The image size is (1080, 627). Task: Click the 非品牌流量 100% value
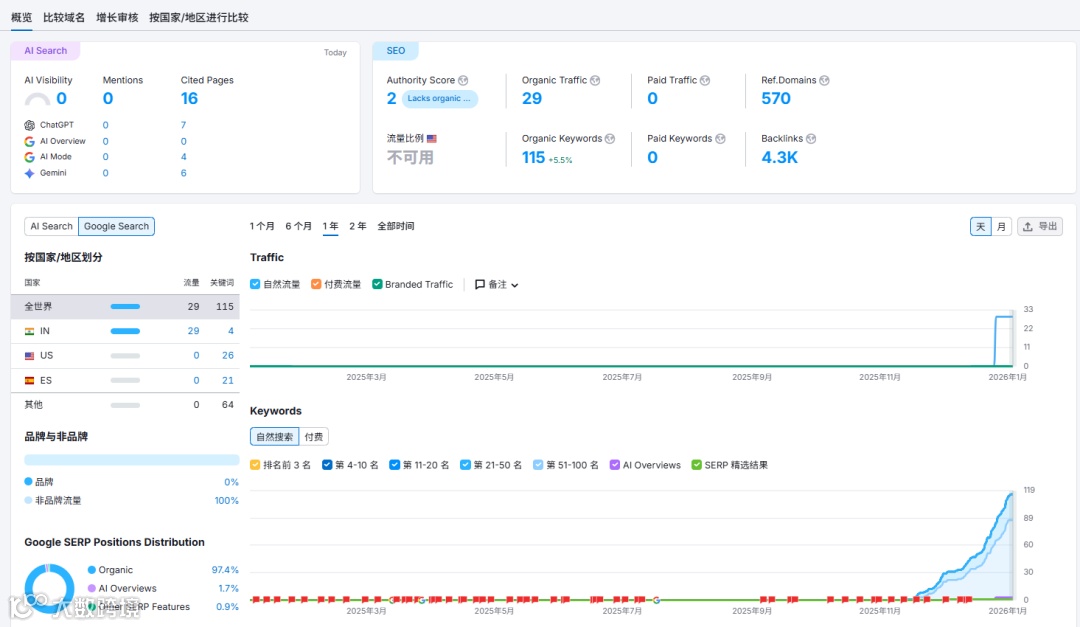(x=227, y=501)
